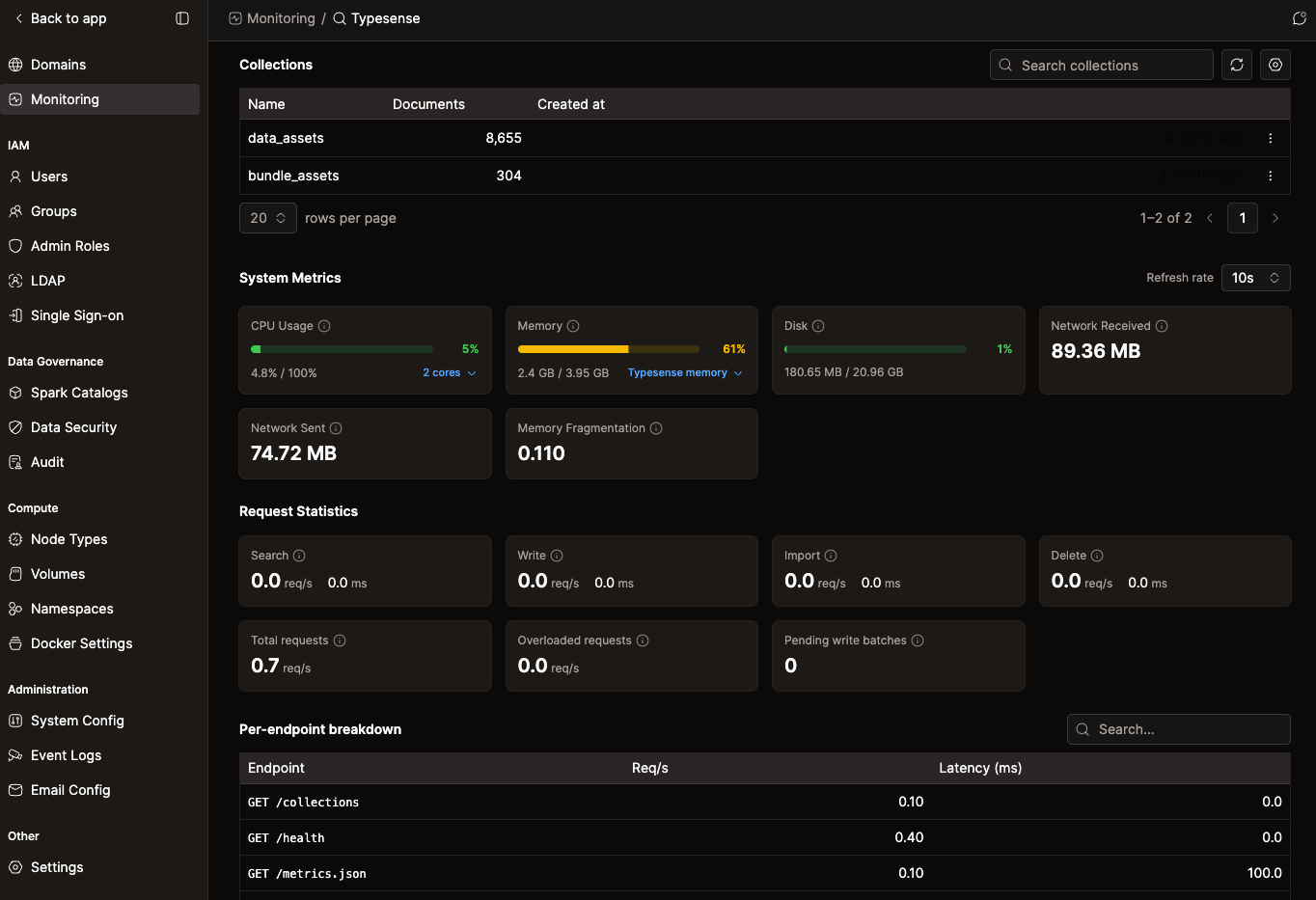Click GET /health endpoint row
The image size is (1316, 900).
[765, 837]
